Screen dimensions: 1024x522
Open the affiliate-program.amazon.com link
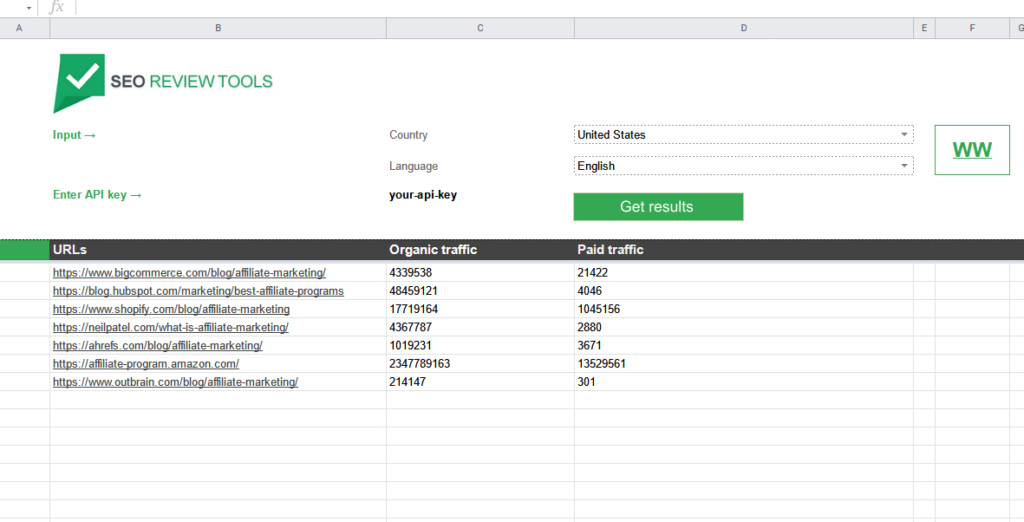click(146, 364)
